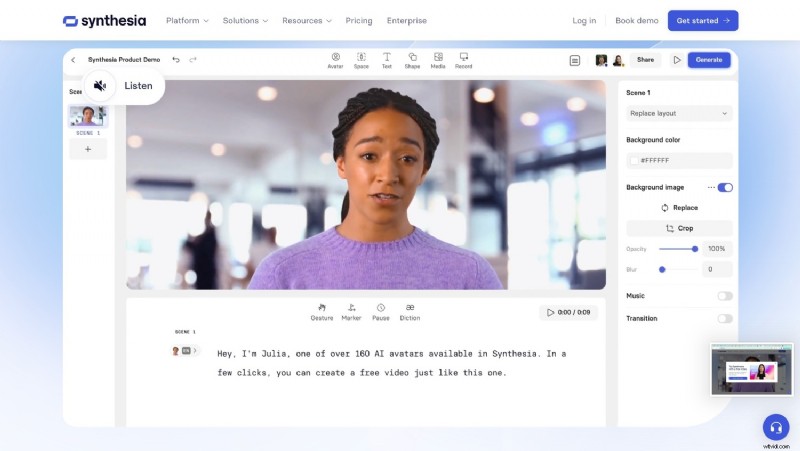The width and height of the screenshot is (800, 451).
Task: Click the Blur value field
Action: click(x=717, y=269)
